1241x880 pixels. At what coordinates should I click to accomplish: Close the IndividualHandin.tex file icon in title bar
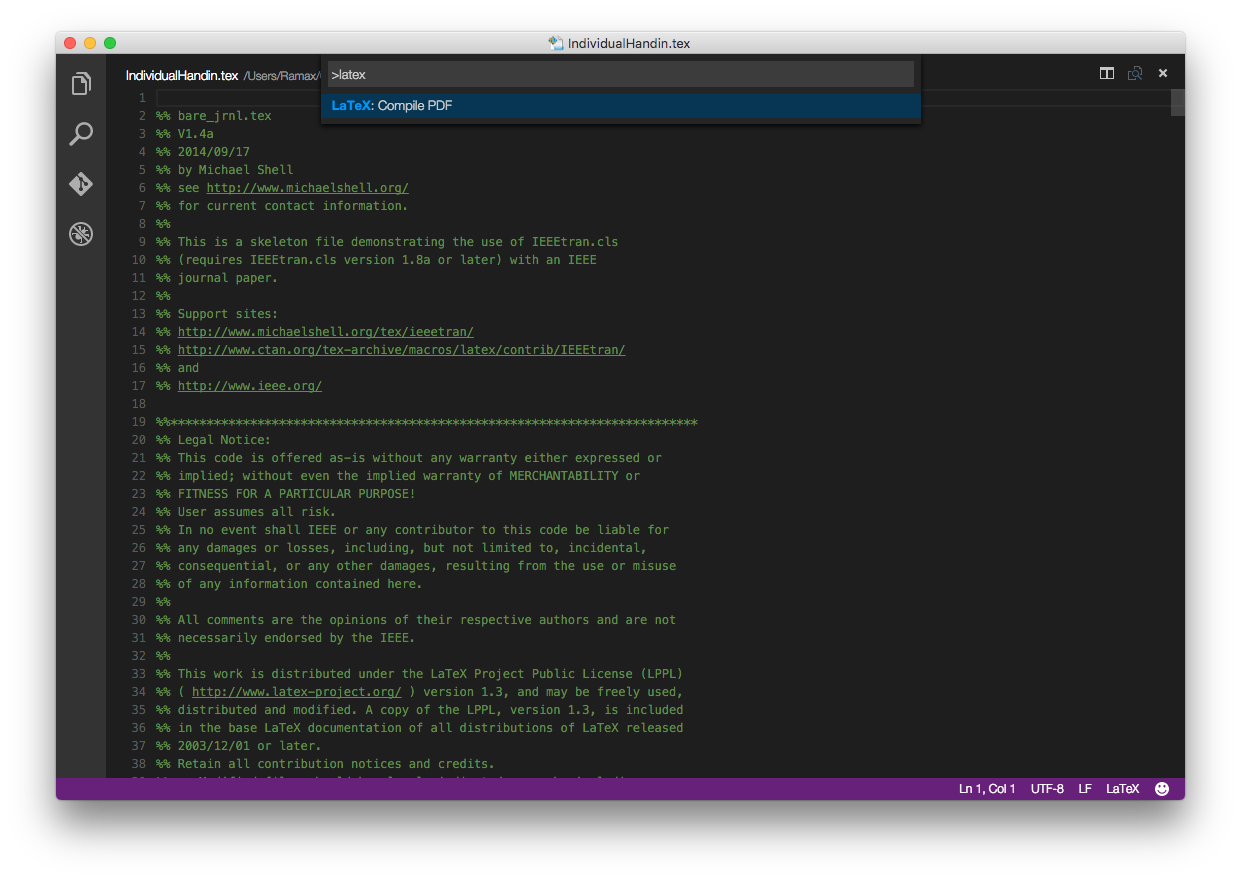pos(1163,73)
